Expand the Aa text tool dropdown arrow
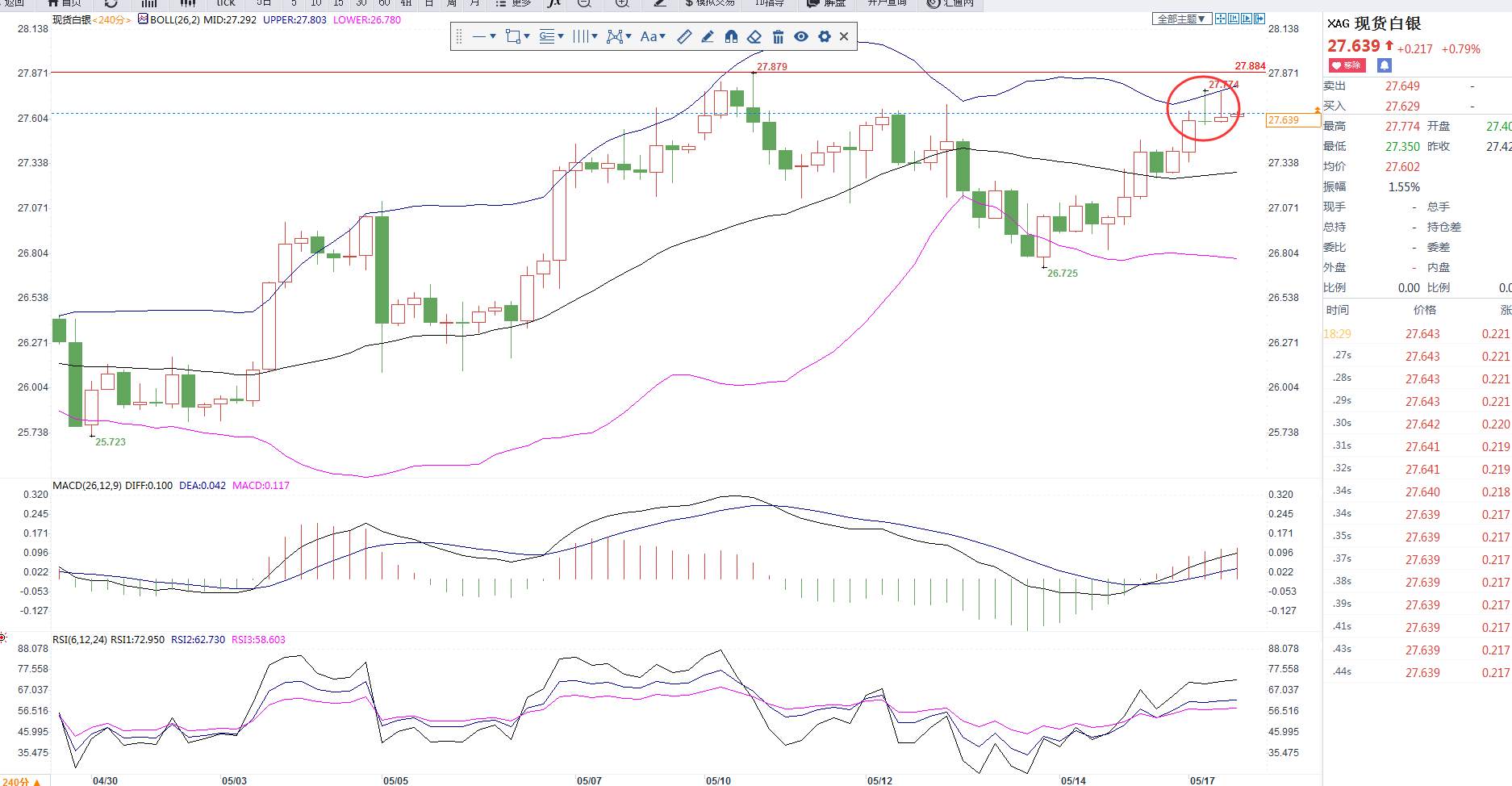 (x=663, y=36)
